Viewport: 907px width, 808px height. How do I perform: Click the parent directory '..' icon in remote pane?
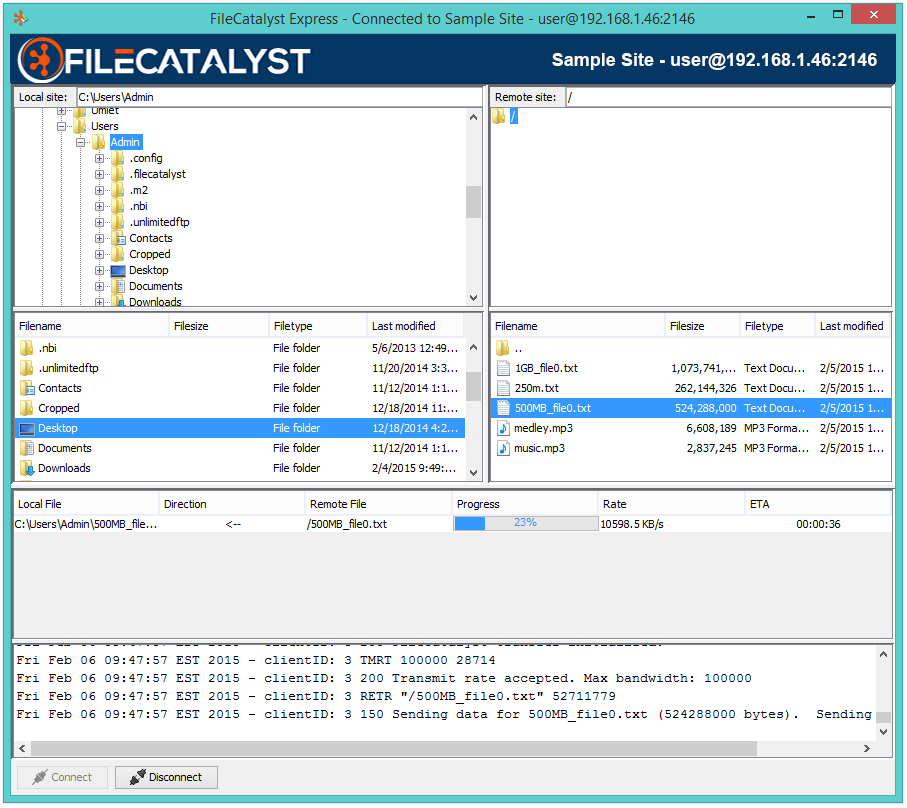tap(503, 348)
